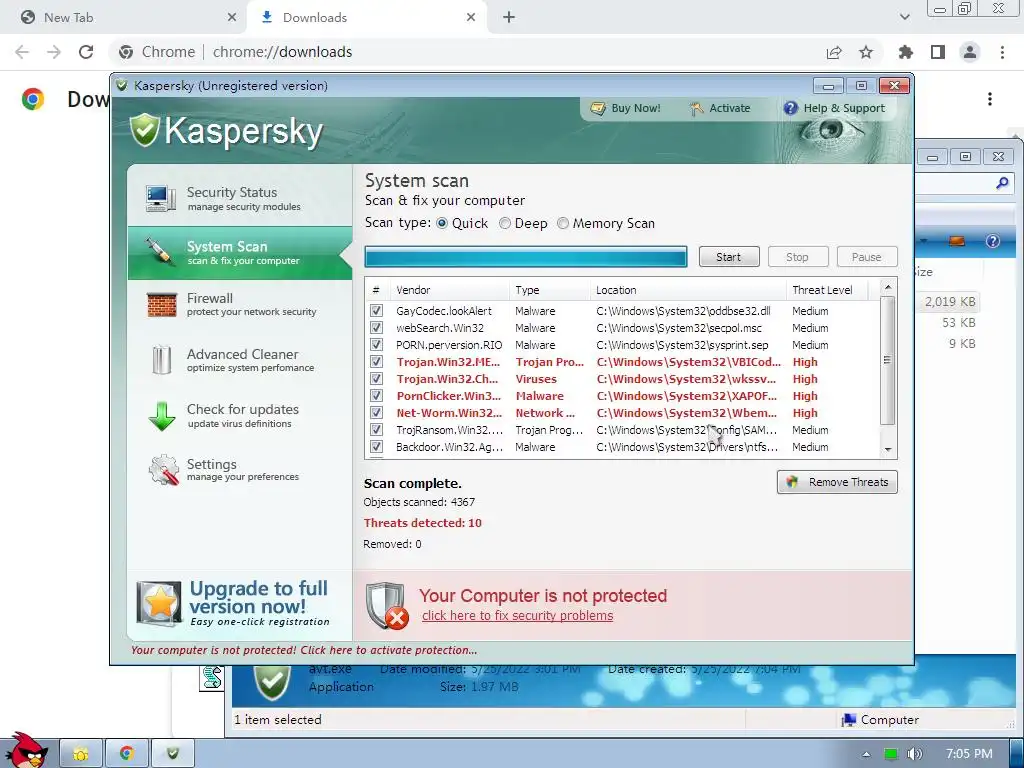Select the Net-Worm.Win32 threat row
Viewport: 1024px width, 768px height.
click(624, 413)
